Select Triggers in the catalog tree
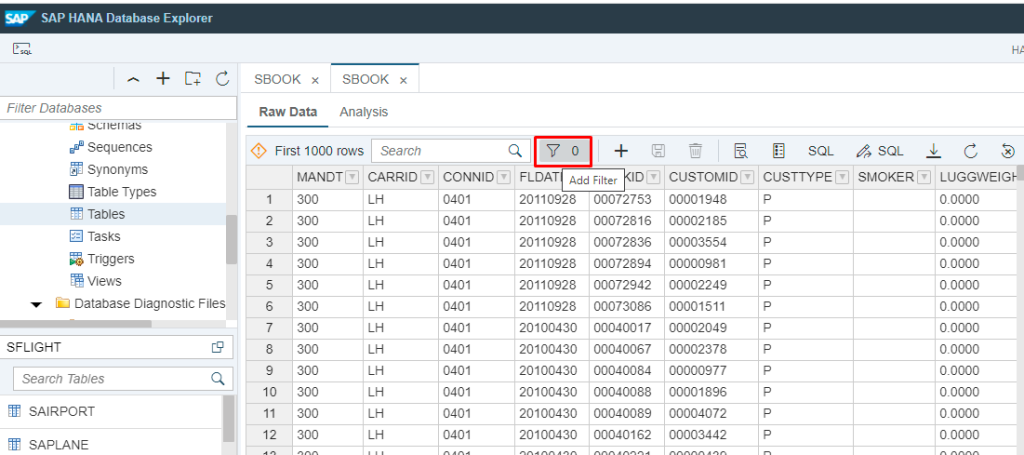The width and height of the screenshot is (1024, 455). pos(111,259)
